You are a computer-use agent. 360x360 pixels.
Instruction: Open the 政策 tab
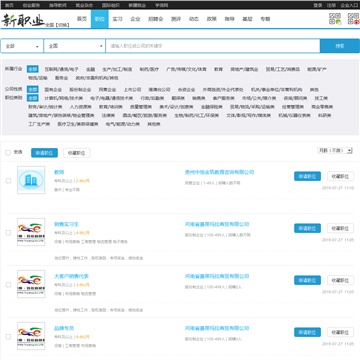(212, 19)
